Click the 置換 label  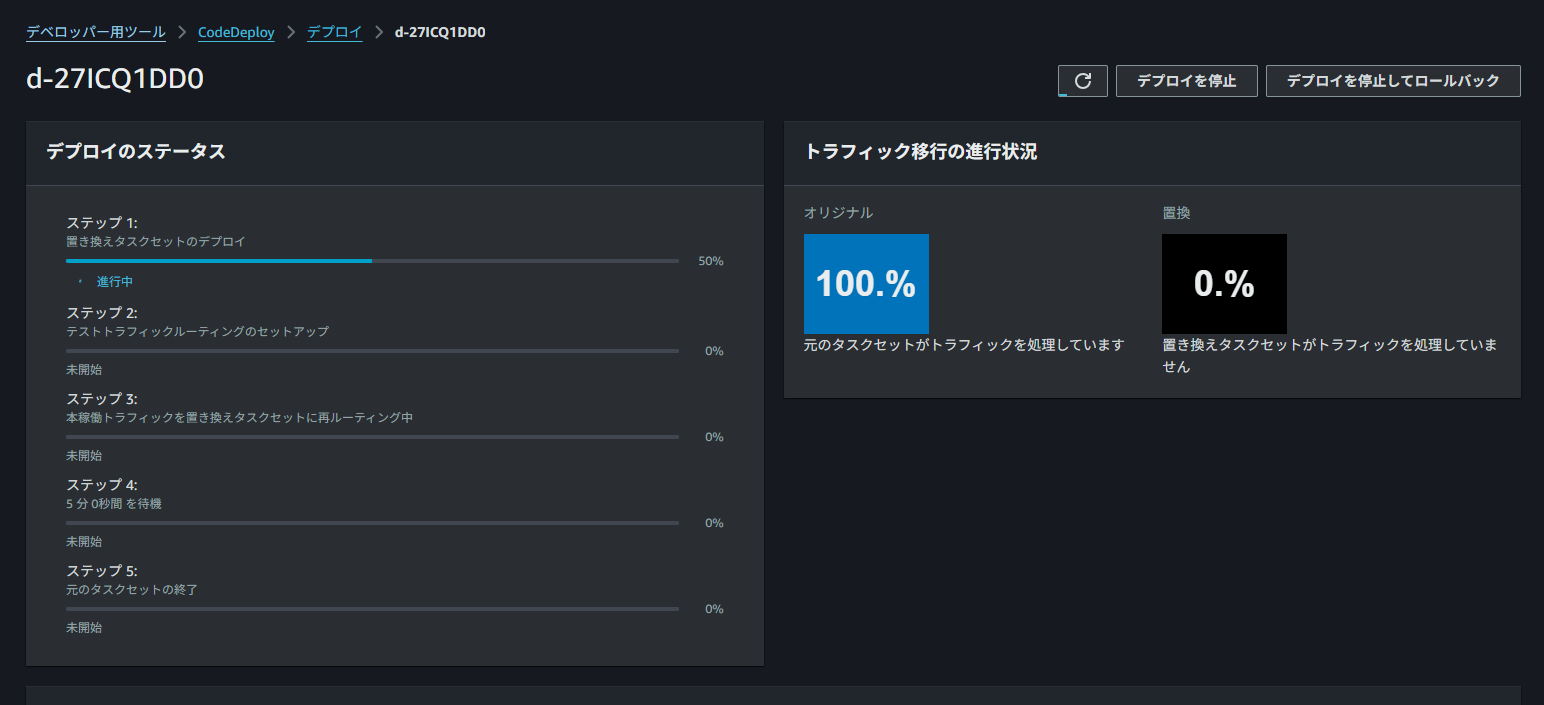(x=1176, y=213)
